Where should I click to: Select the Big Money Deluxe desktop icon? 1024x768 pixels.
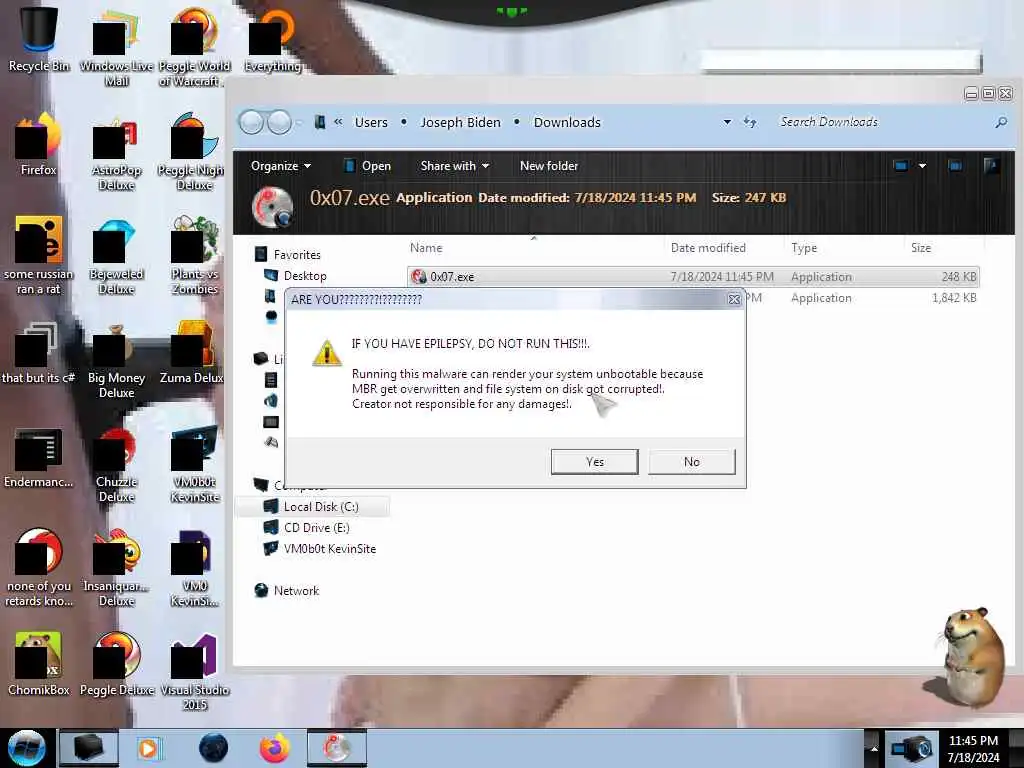click(x=116, y=360)
